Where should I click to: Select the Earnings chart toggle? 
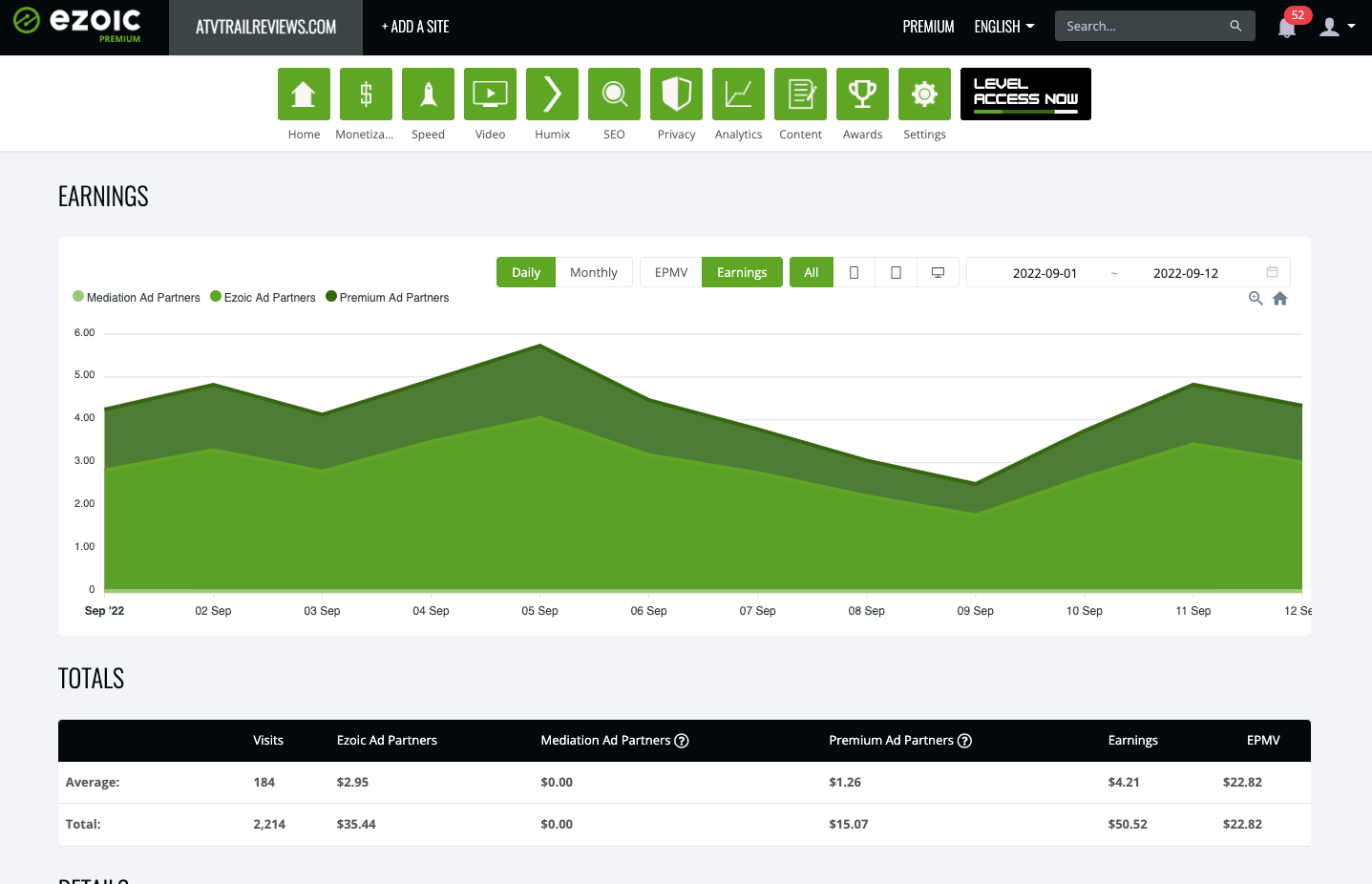point(742,272)
